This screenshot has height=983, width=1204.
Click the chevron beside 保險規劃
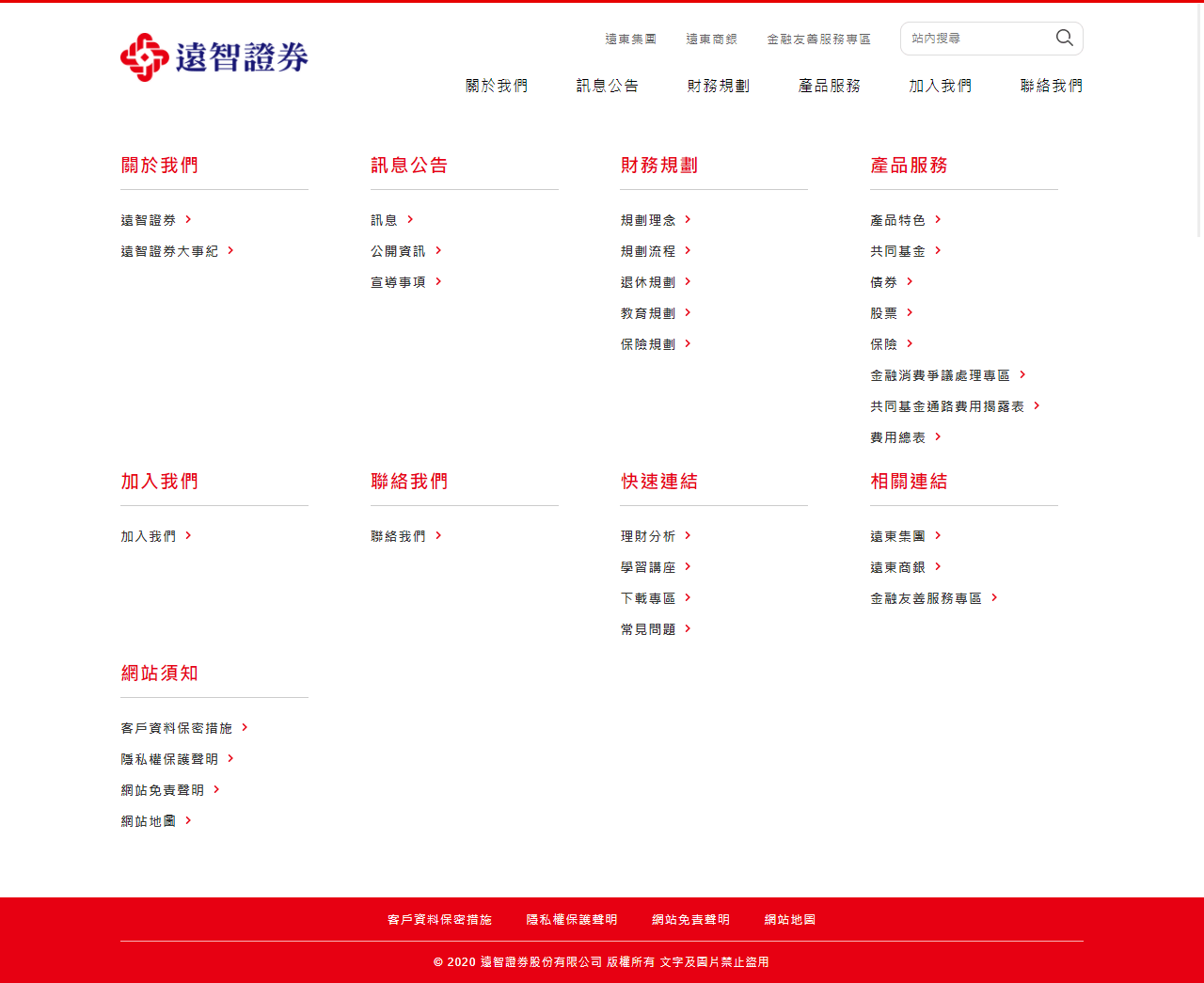(688, 343)
